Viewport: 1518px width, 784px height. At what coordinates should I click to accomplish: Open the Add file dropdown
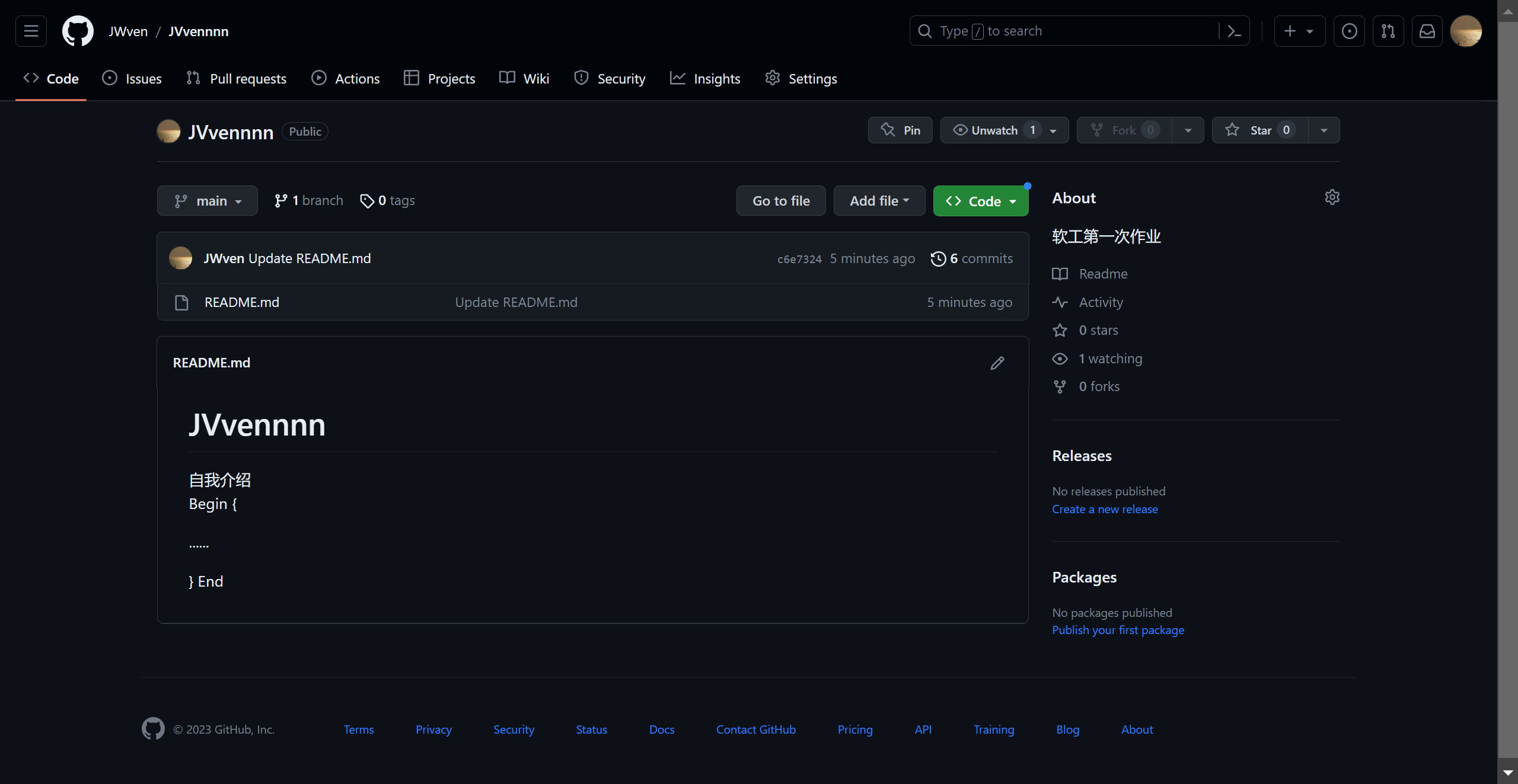coord(879,201)
